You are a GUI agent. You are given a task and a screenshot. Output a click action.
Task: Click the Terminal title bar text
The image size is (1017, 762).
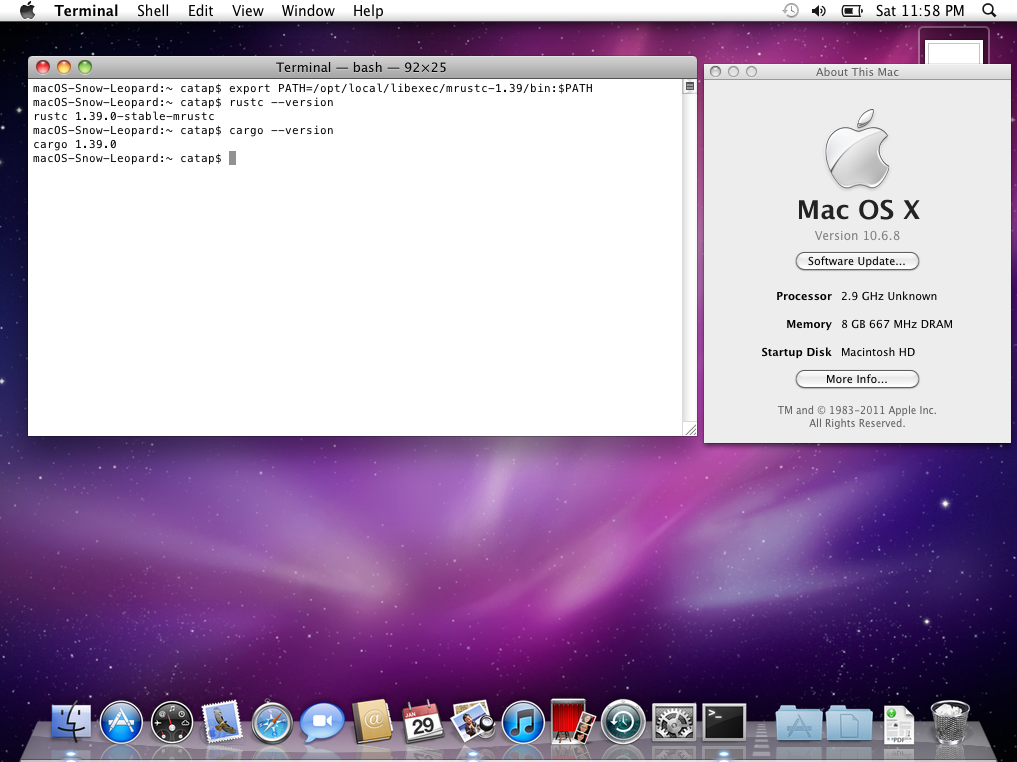[361, 67]
